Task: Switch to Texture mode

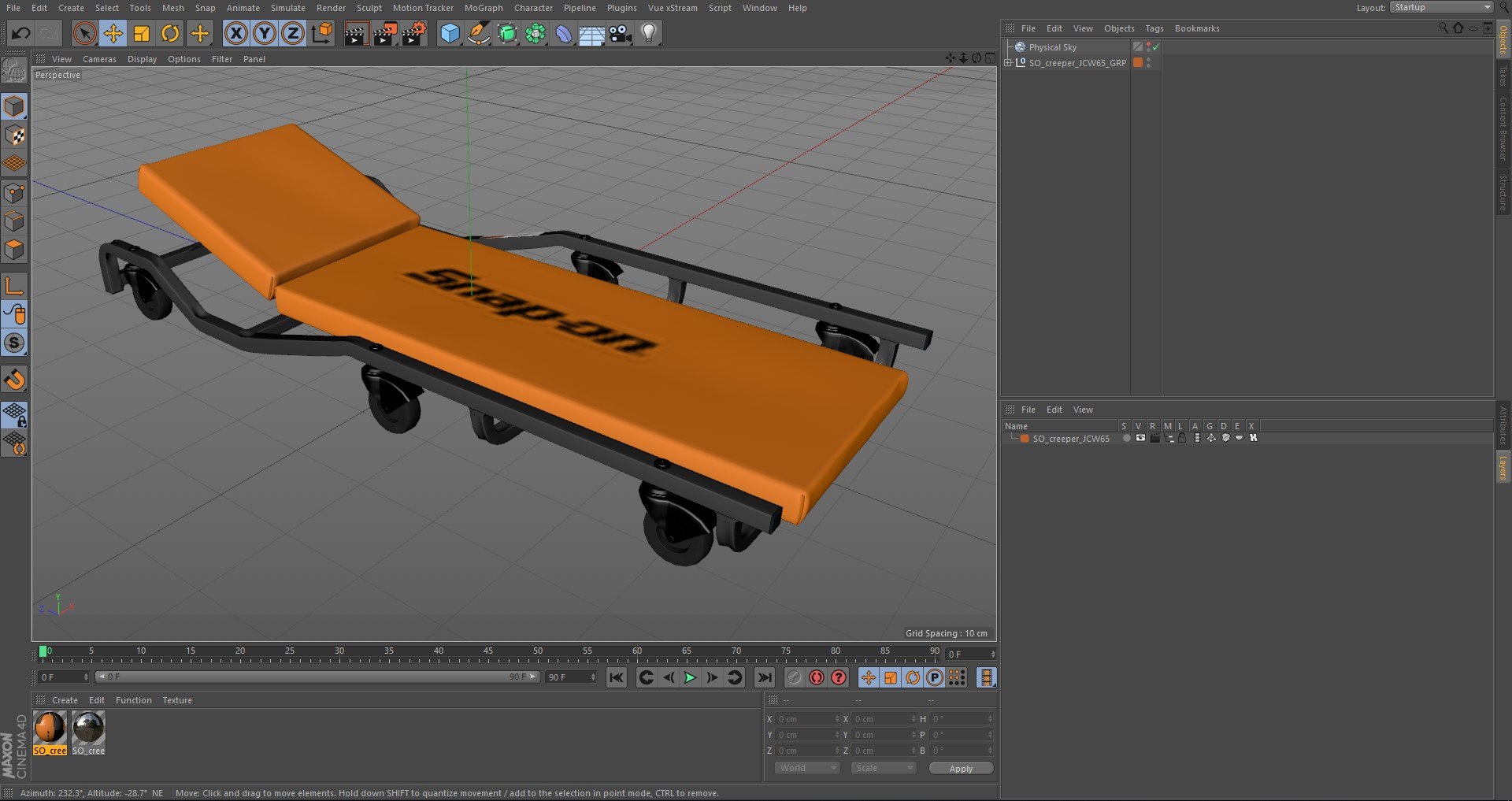Action: [x=14, y=135]
